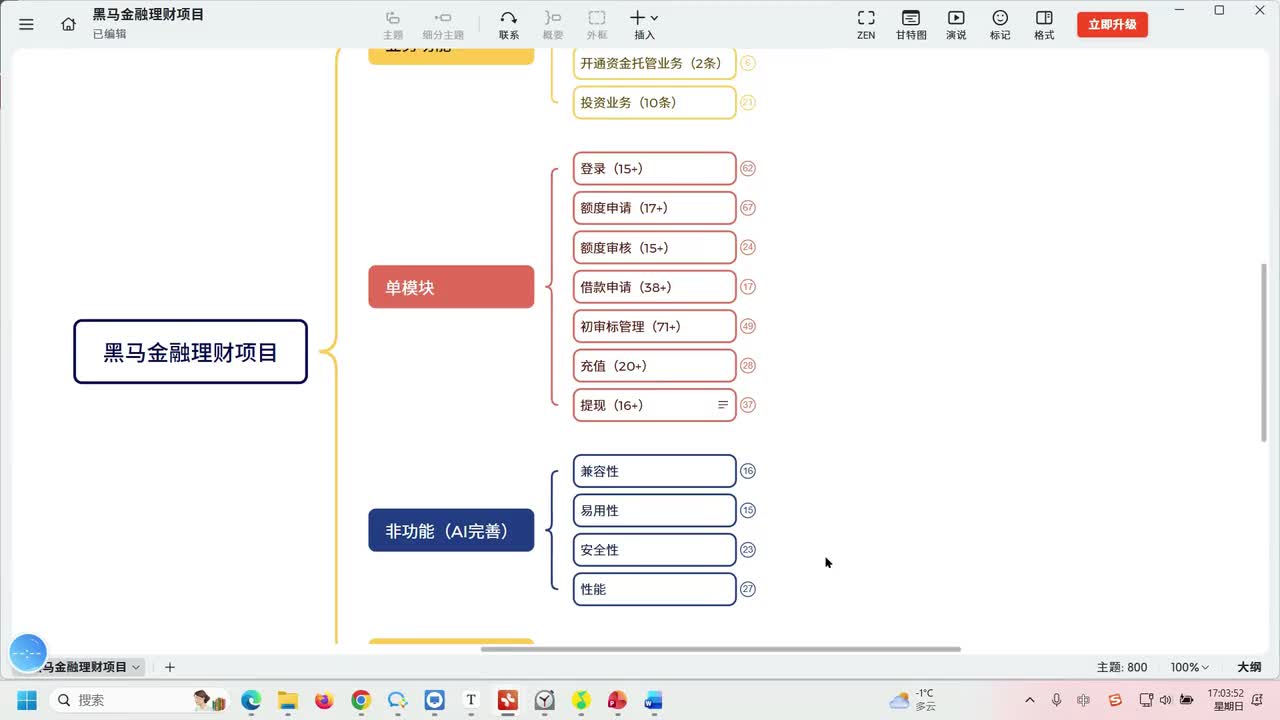
Task: Open the Marker (标记) panel
Action: tap(1000, 25)
